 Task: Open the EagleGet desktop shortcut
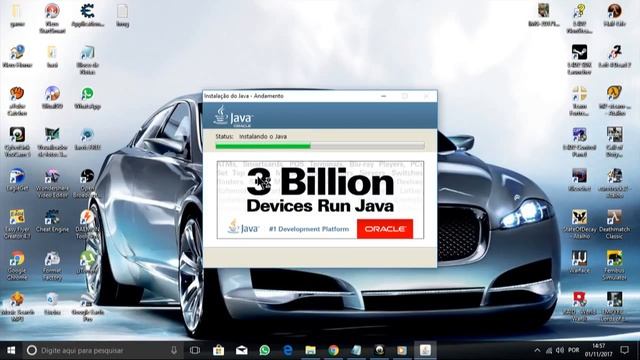17,180
